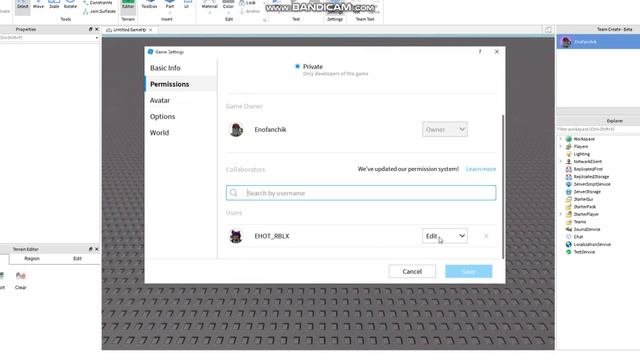The width and height of the screenshot is (640, 360).
Task: Toggle Join Surfaces in the Tools group
Action: pos(99,11)
